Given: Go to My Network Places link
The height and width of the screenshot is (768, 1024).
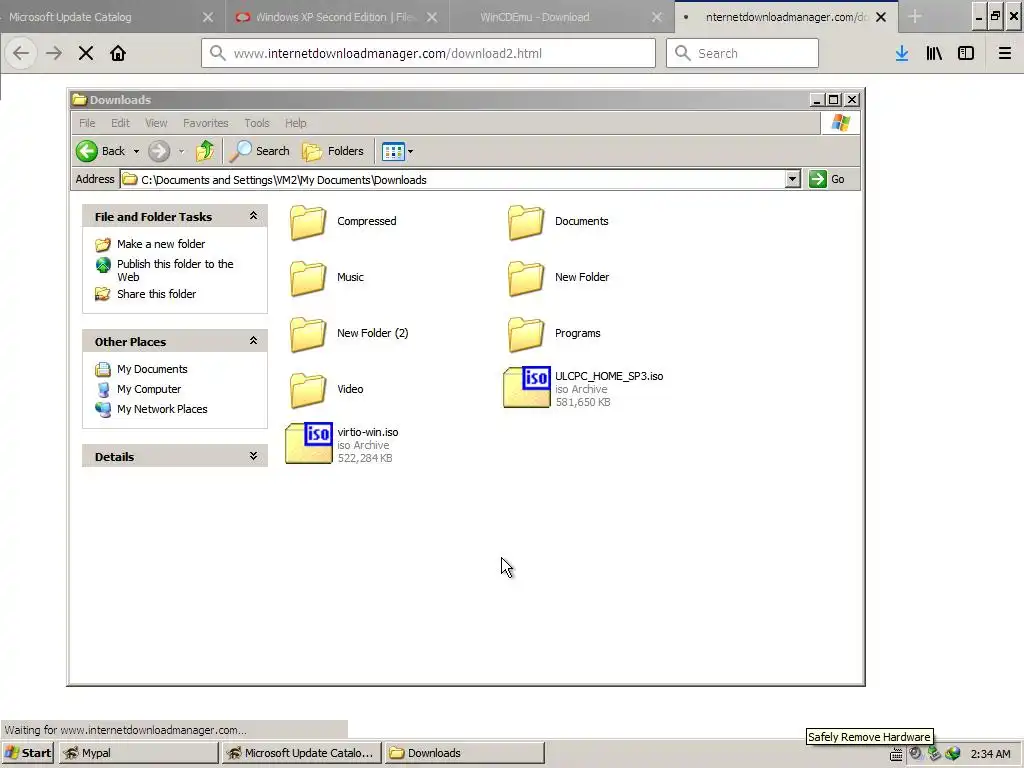Looking at the screenshot, I should 162,409.
